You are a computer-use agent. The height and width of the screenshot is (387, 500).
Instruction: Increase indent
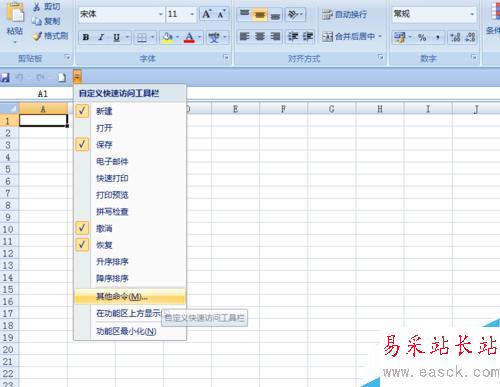coord(308,36)
